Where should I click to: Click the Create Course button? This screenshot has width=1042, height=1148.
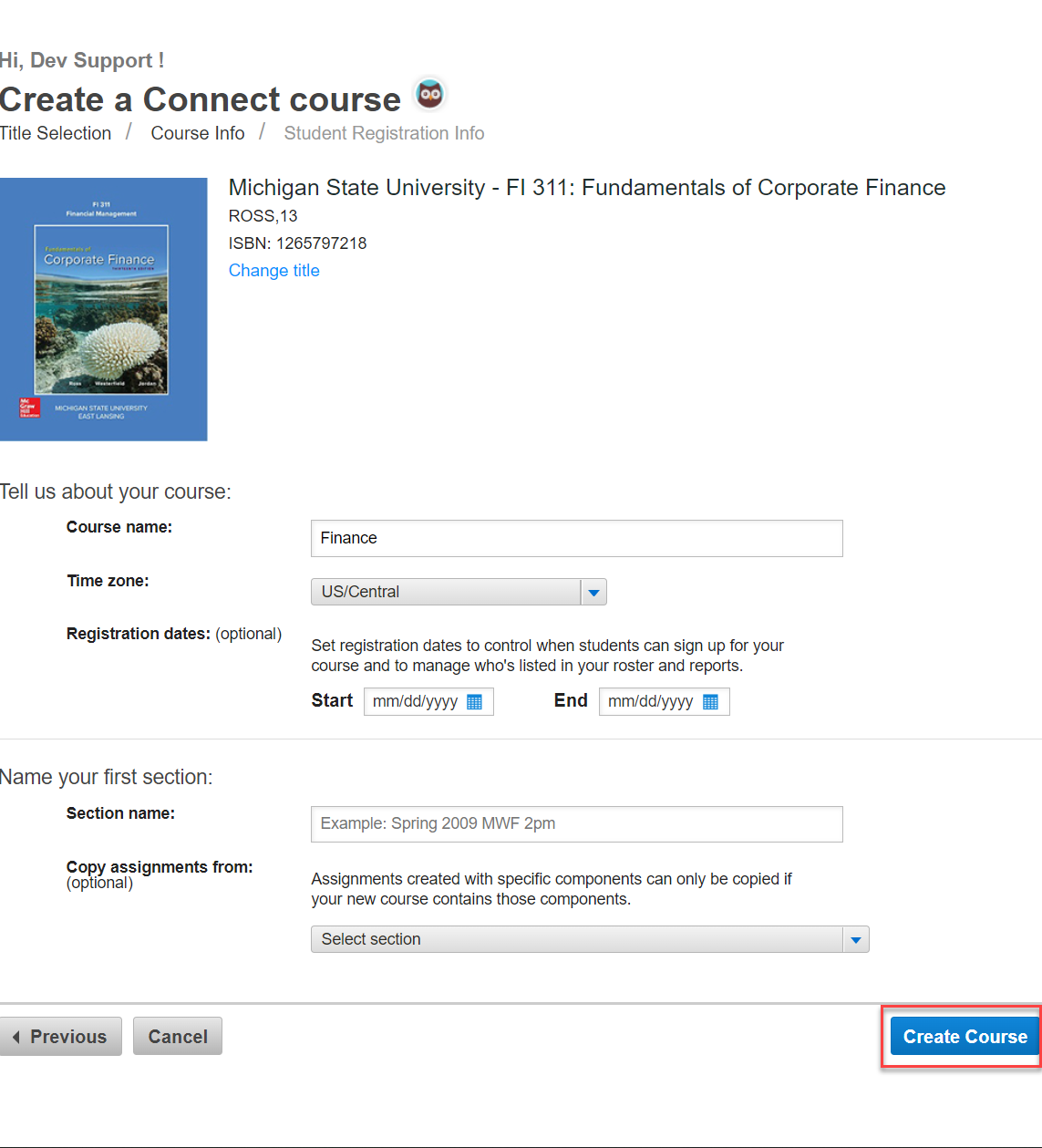pyautogui.click(x=965, y=1037)
